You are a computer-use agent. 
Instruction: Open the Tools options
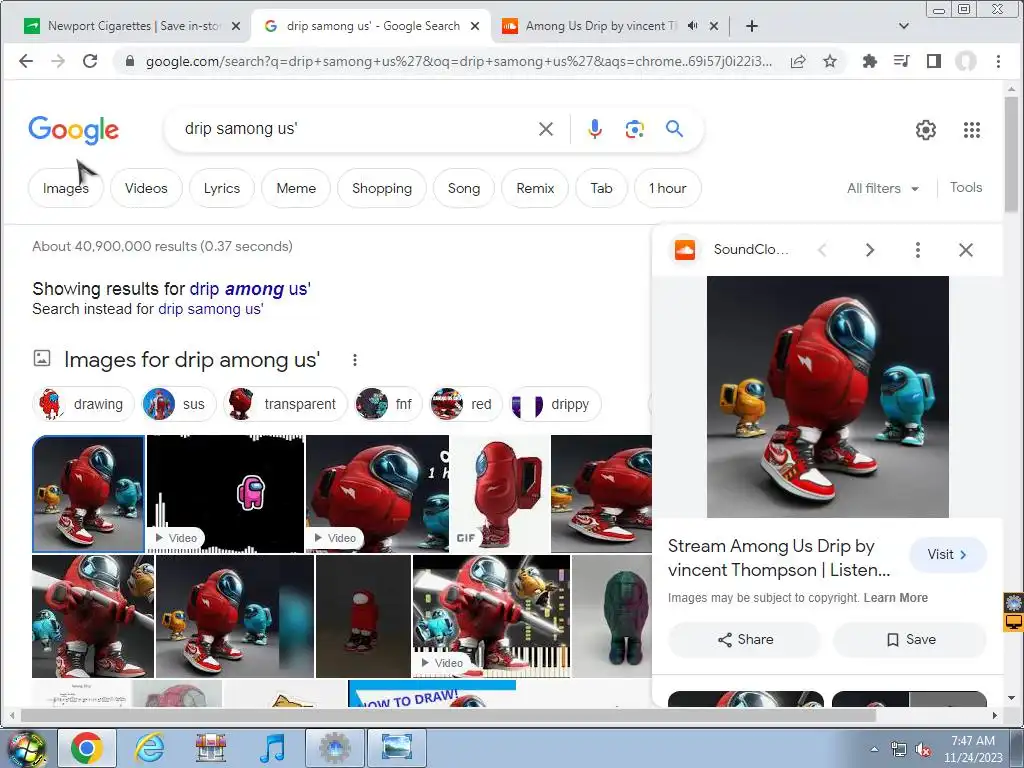(965, 187)
